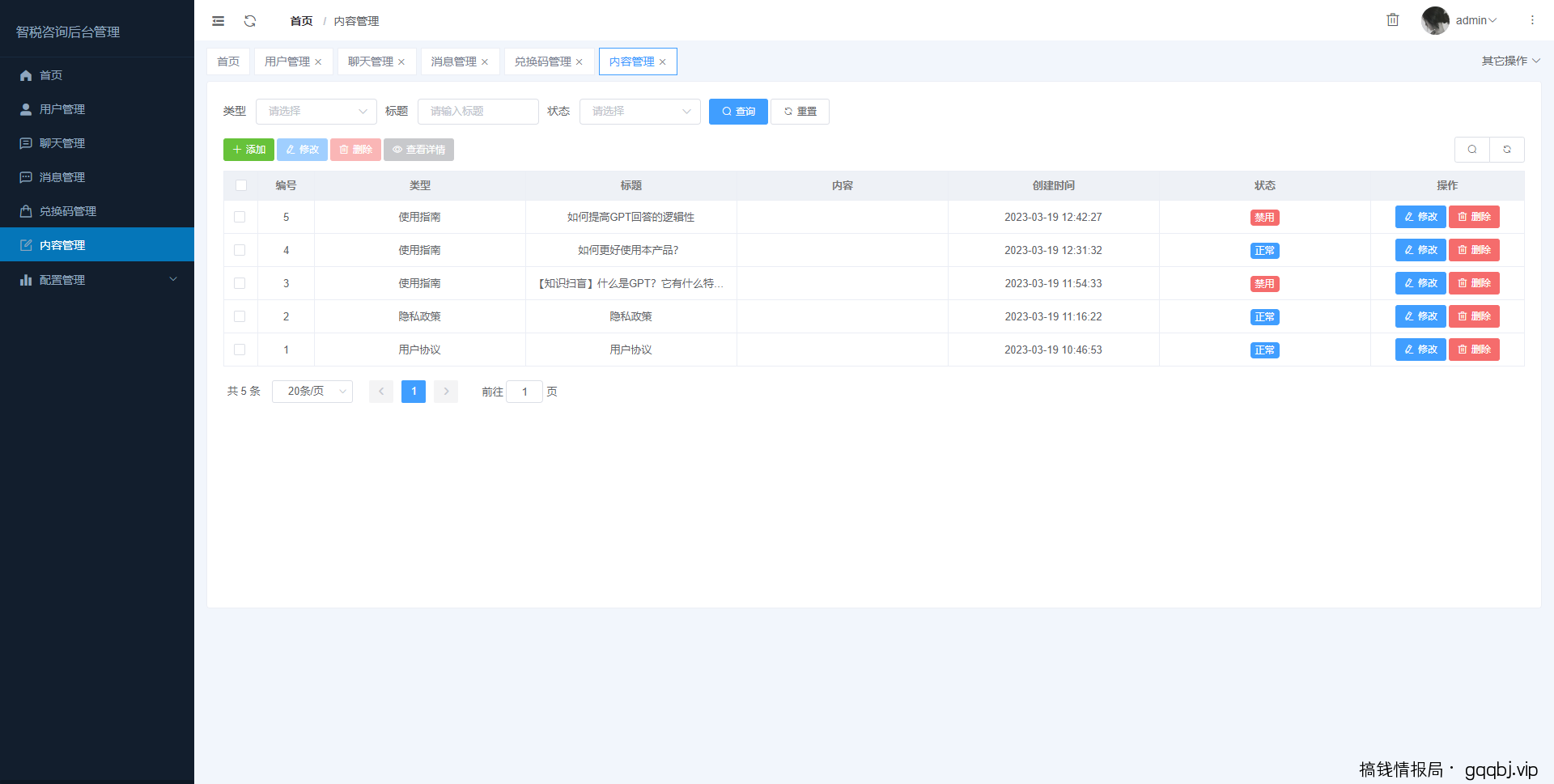The image size is (1554, 784).
Task: Check the checkbox for the 用户协议 row
Action: coord(240,350)
